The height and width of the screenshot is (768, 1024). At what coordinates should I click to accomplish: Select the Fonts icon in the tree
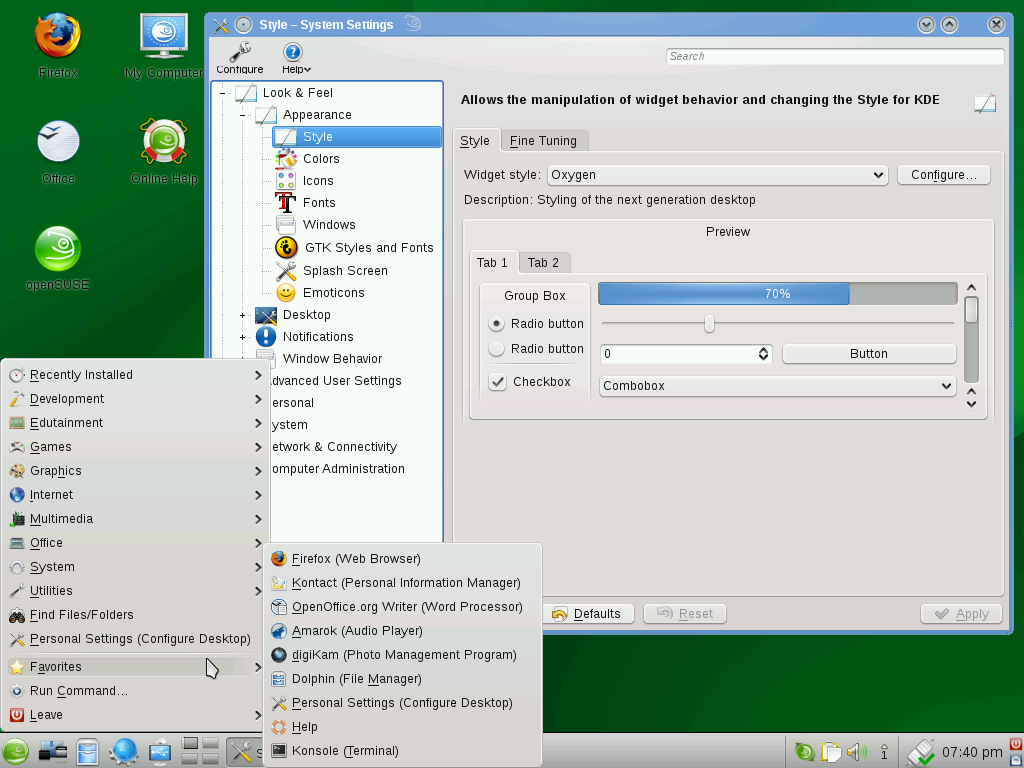pos(286,202)
